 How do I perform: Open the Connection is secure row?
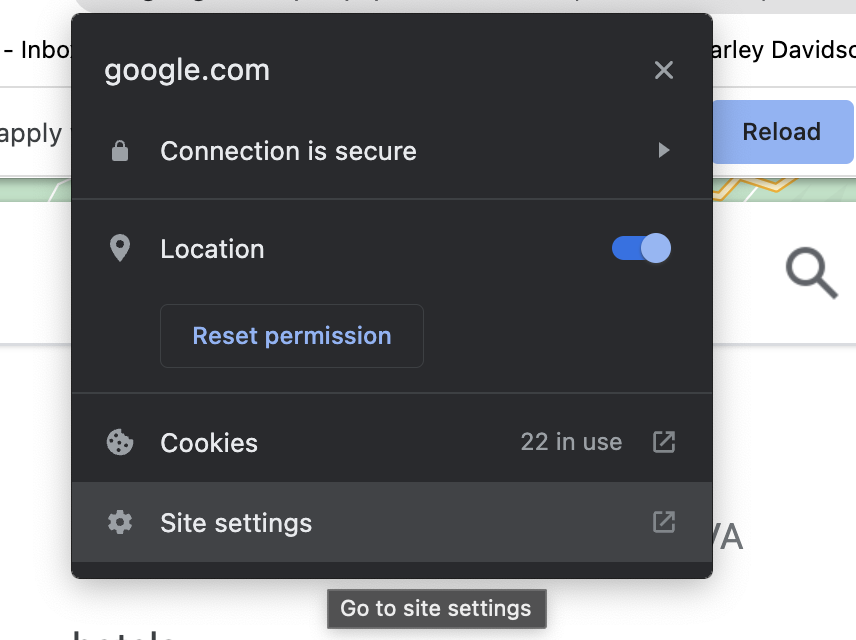288,152
